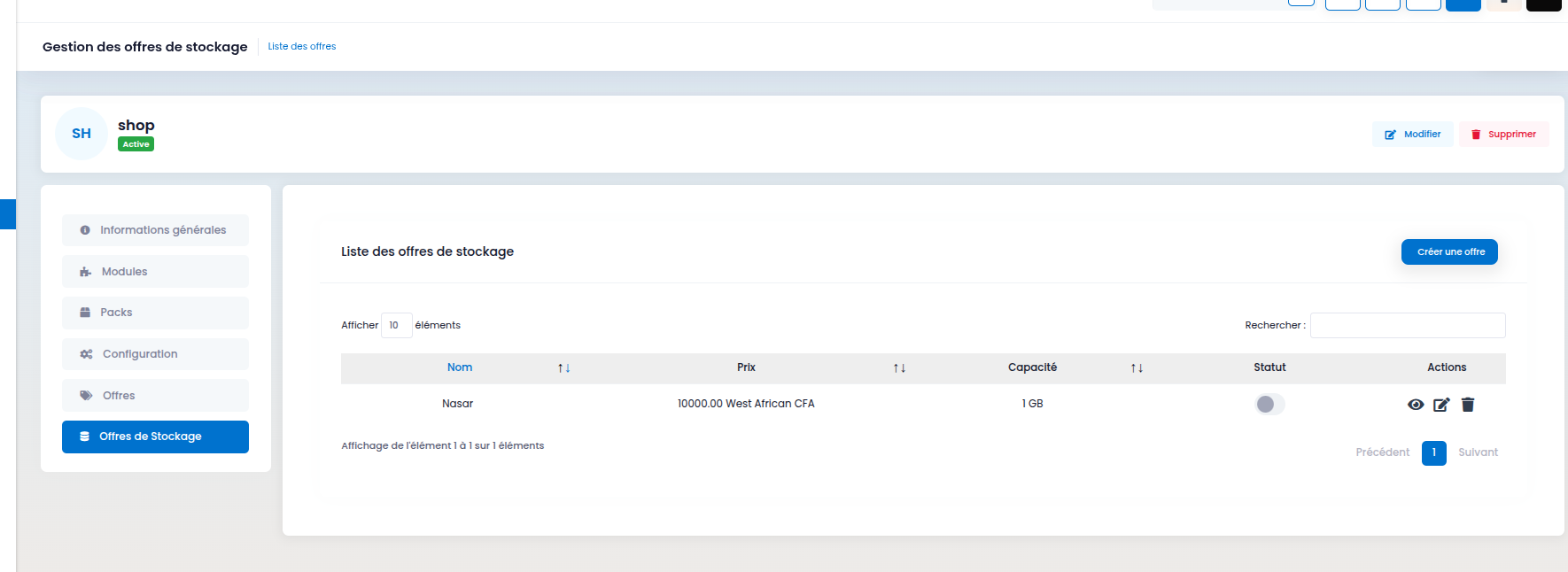Select Offres de Stockage tab
This screenshot has height=572, width=1568.
point(155,437)
